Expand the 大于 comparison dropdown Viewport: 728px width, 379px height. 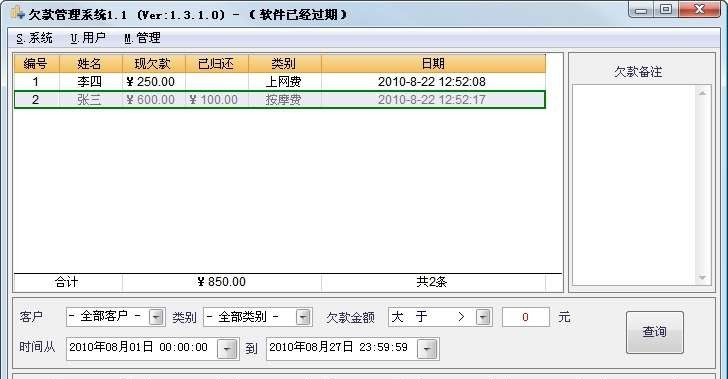click(x=483, y=317)
